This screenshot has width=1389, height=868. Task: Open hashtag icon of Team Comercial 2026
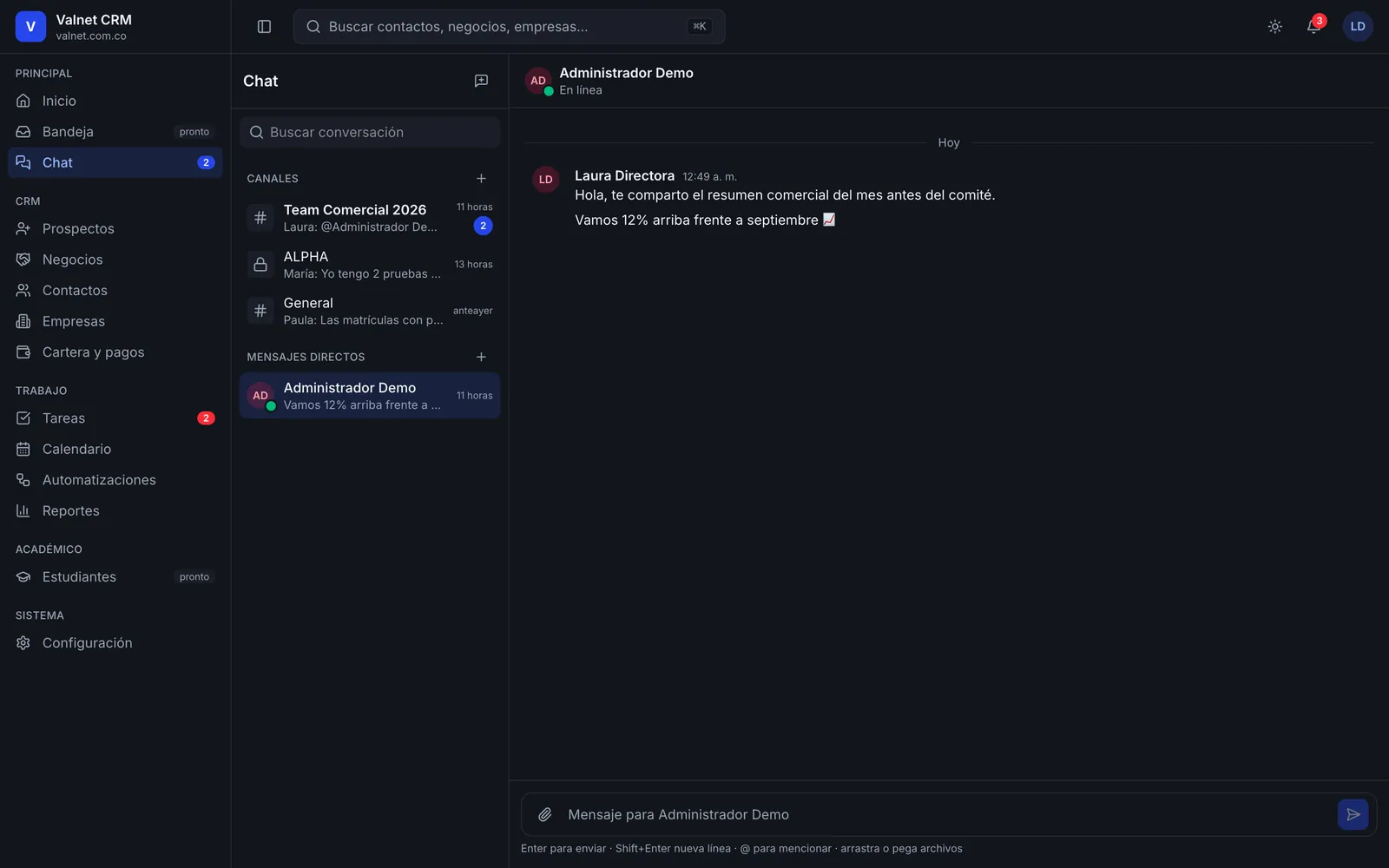point(260,218)
